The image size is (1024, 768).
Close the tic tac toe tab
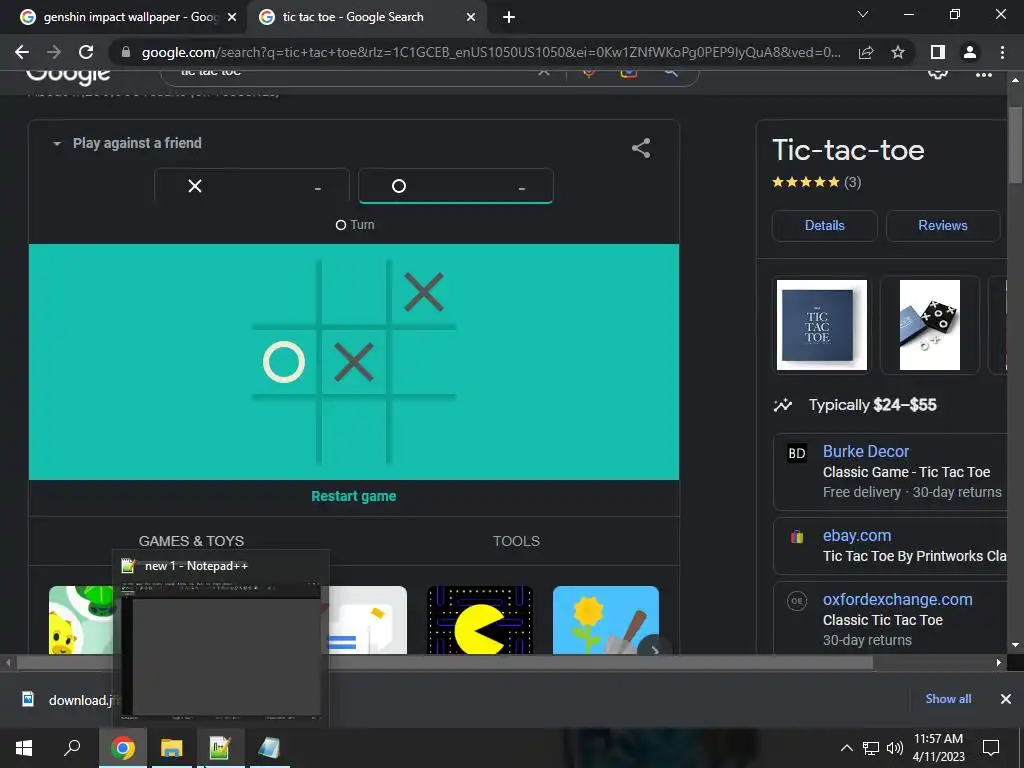tap(471, 18)
